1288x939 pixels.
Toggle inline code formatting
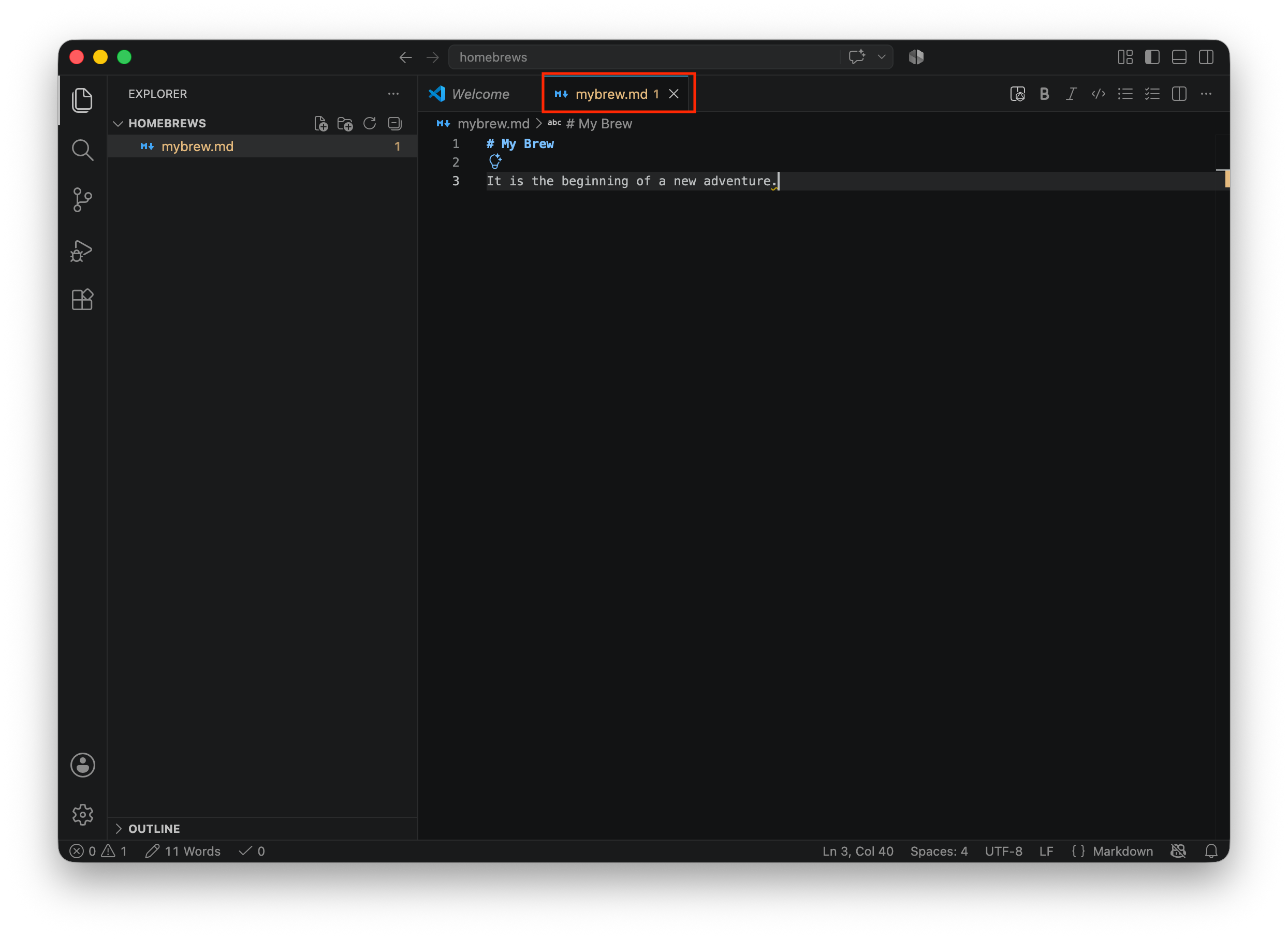click(x=1098, y=94)
